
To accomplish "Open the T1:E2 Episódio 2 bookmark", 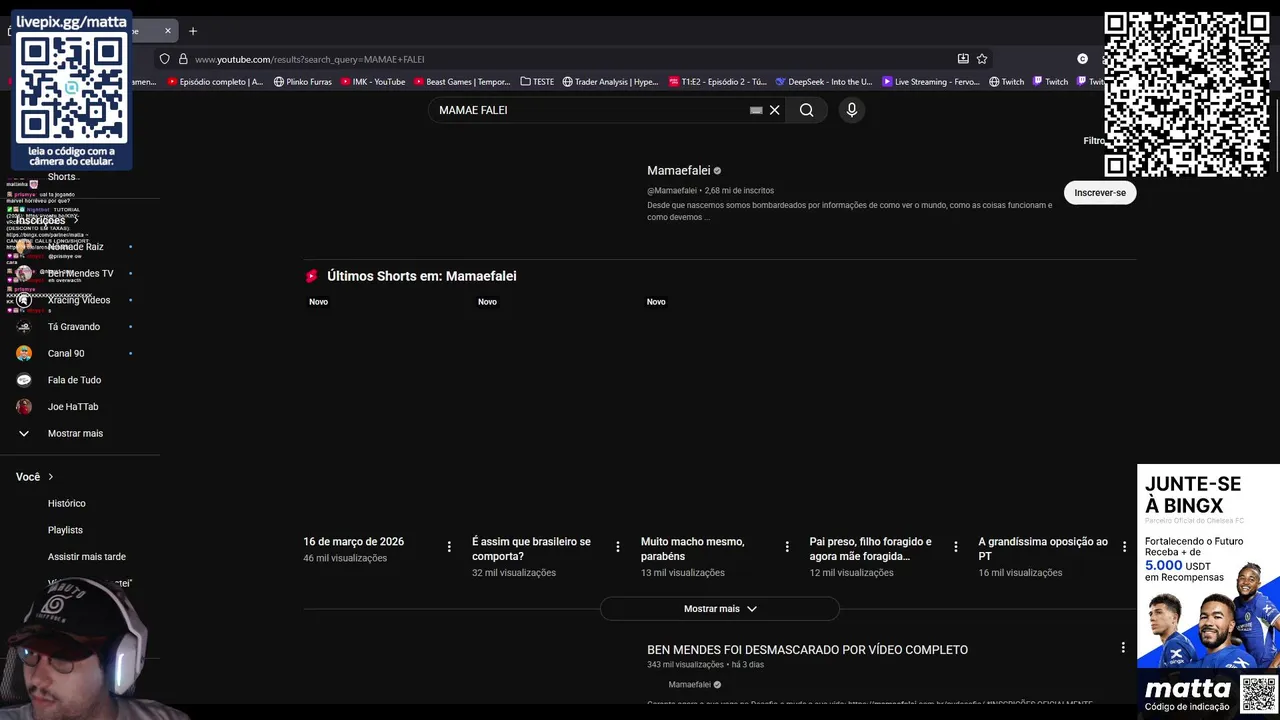I will tap(718, 82).
